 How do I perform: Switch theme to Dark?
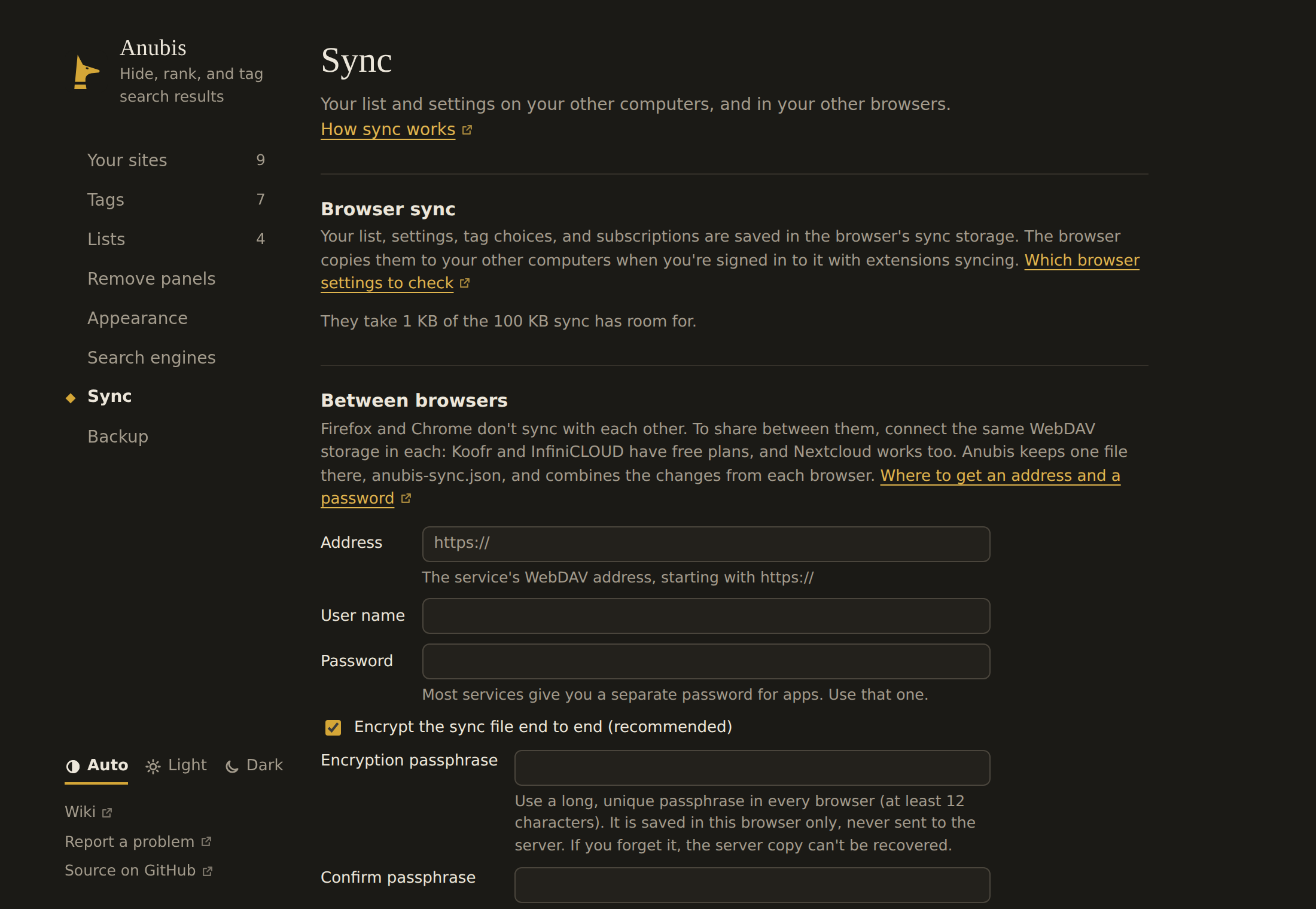[254, 765]
